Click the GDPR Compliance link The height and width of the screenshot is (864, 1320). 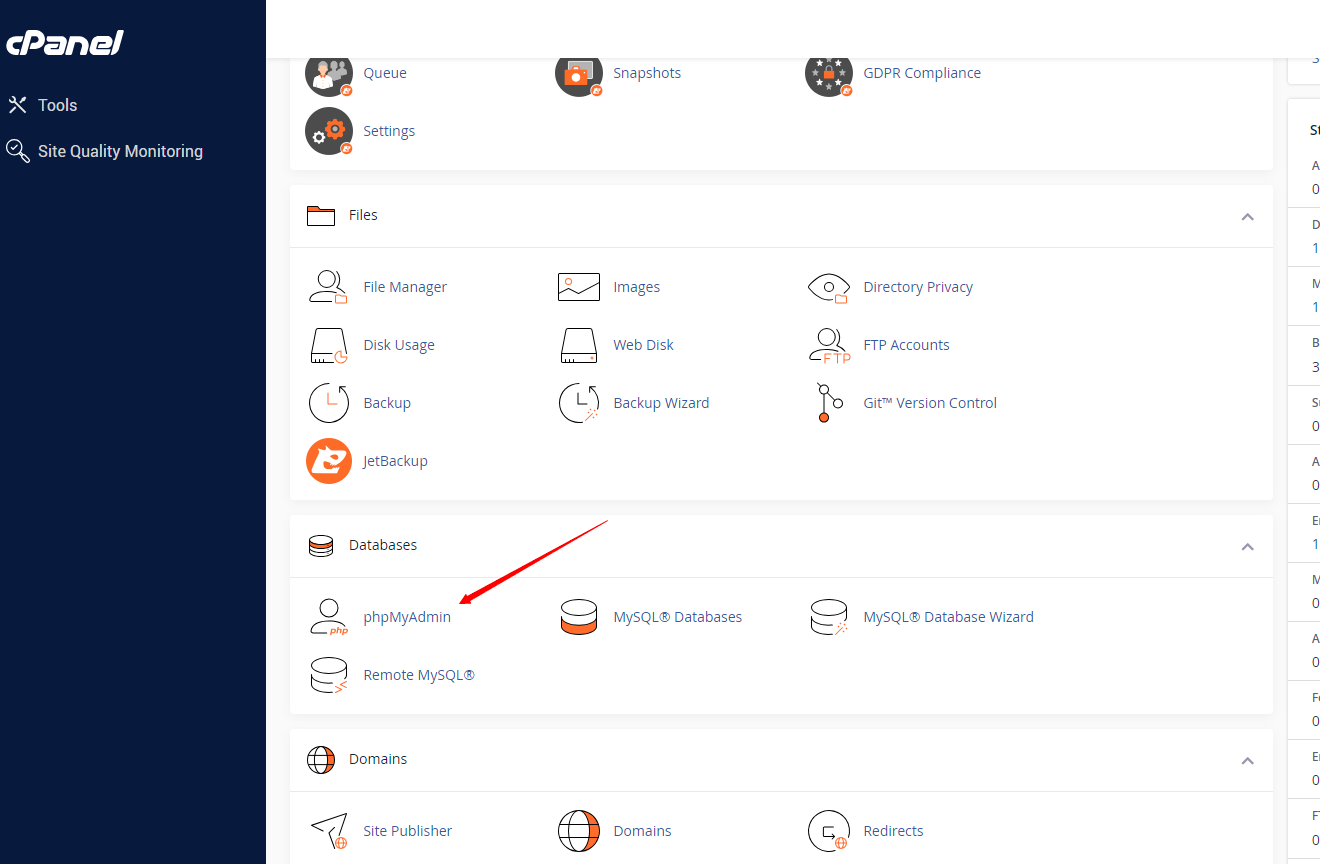921,73
